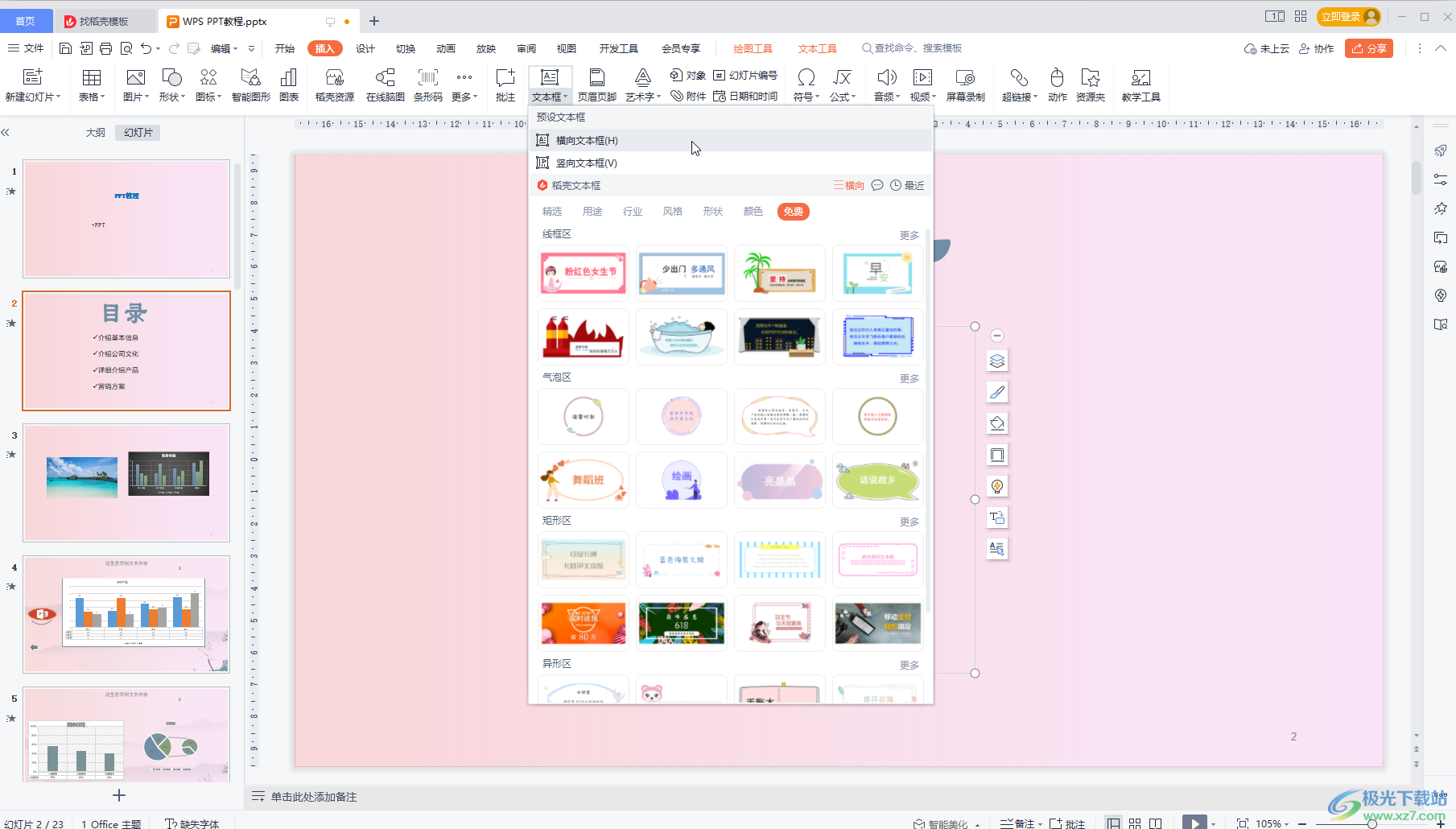Click the Save icon in quick toolbar
The width and height of the screenshot is (1456, 829).
[65, 48]
